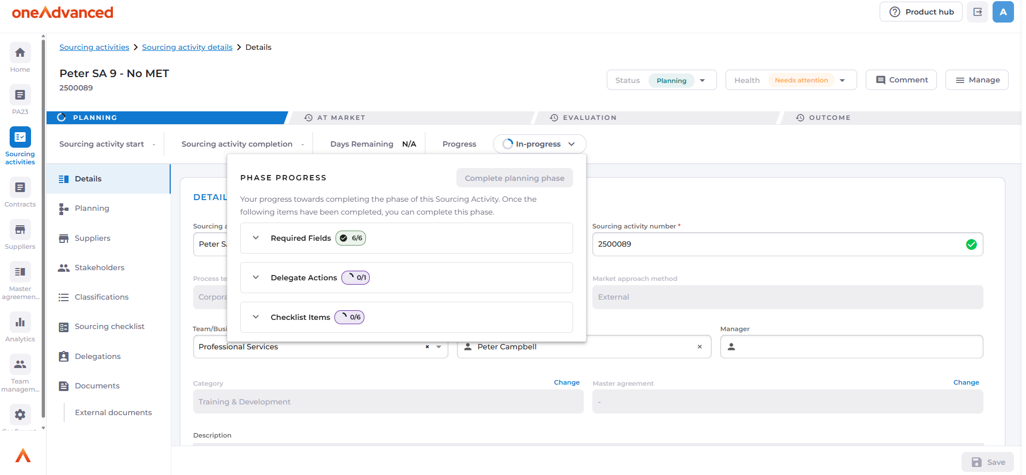The image size is (1026, 475).
Task: Click the Sourcing activity number field
Action: click(x=788, y=244)
